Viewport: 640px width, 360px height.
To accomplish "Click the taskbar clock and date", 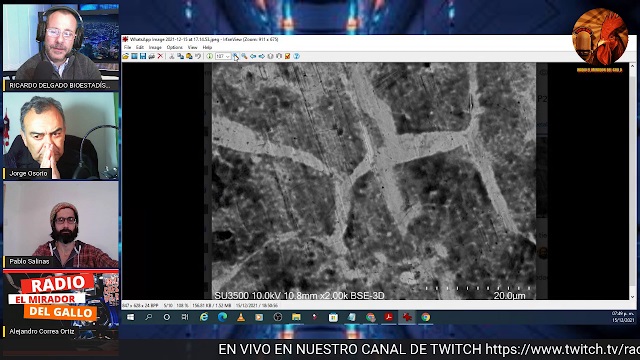I will pyautogui.click(x=623, y=317).
